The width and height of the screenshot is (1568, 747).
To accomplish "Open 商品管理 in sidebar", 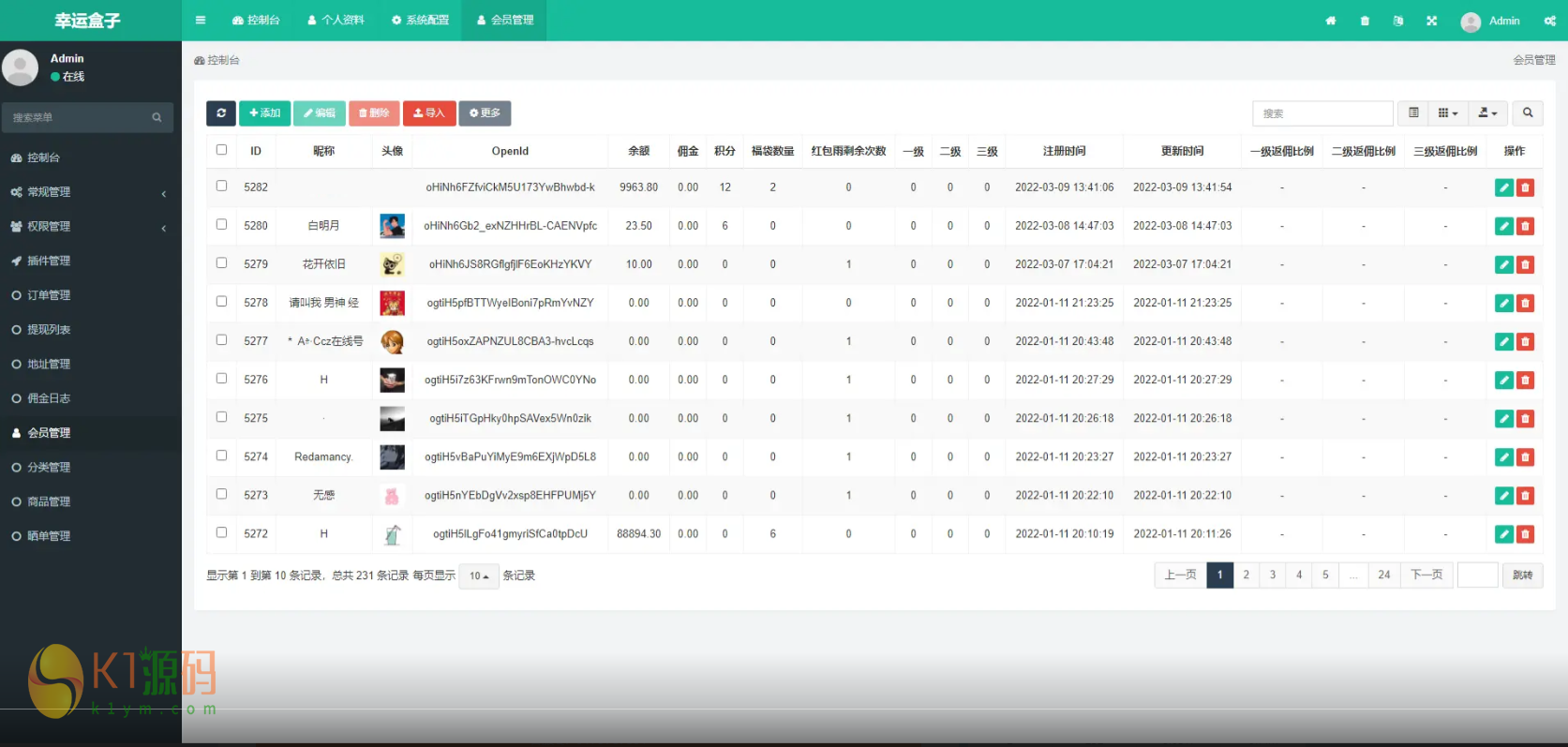I will click(x=91, y=501).
